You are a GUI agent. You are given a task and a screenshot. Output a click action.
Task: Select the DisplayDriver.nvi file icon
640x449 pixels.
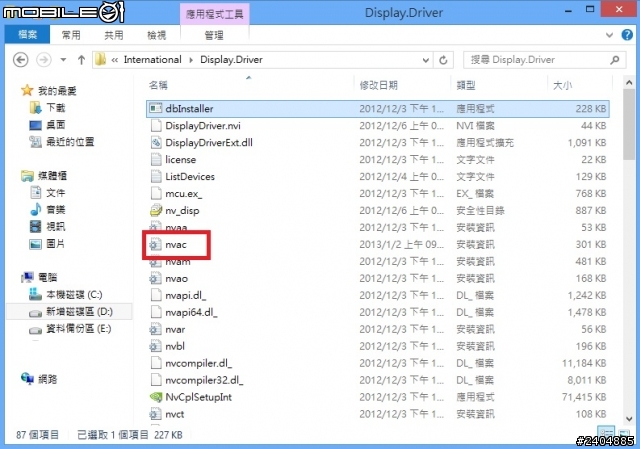[156, 126]
